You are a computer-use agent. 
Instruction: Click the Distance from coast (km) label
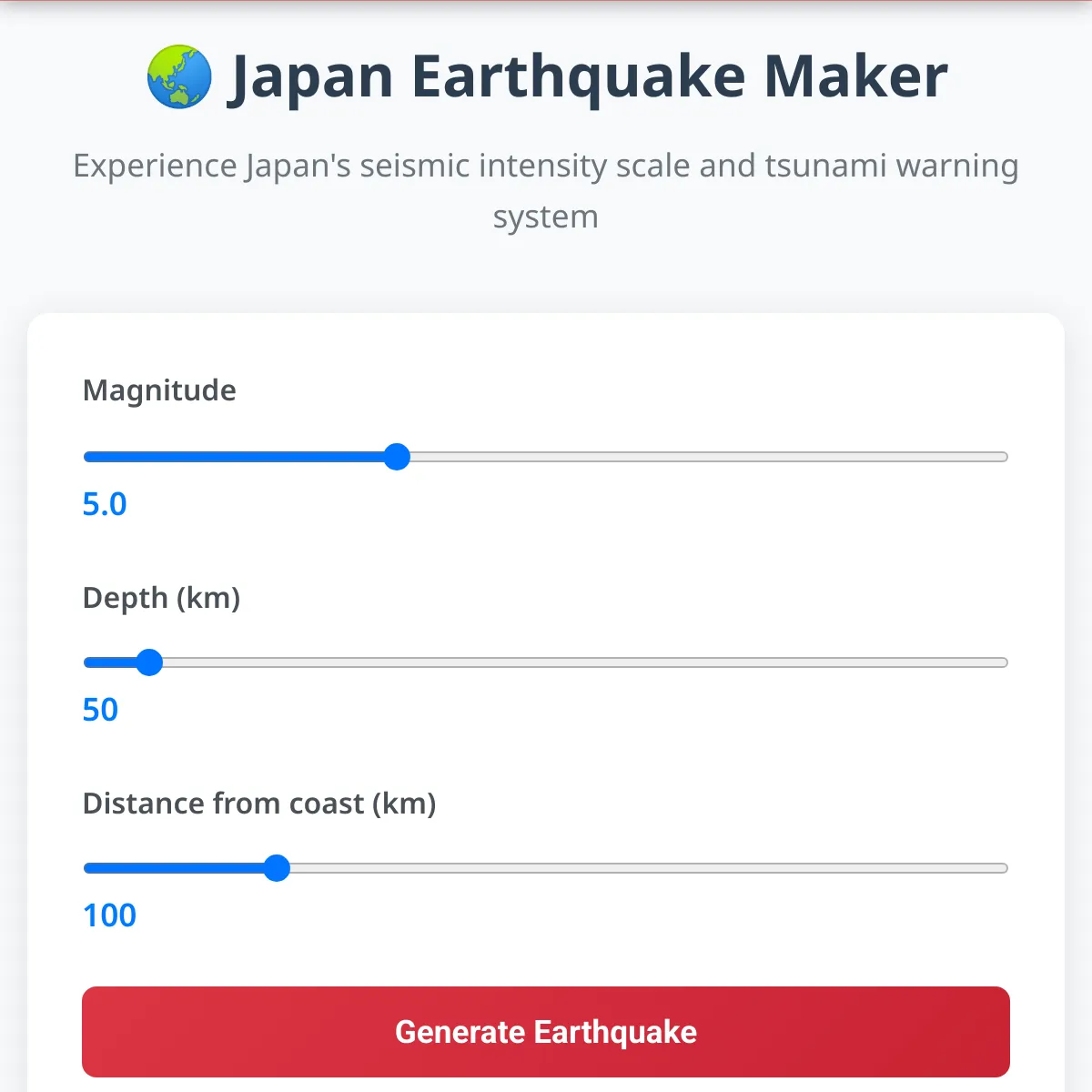pyautogui.click(x=259, y=804)
